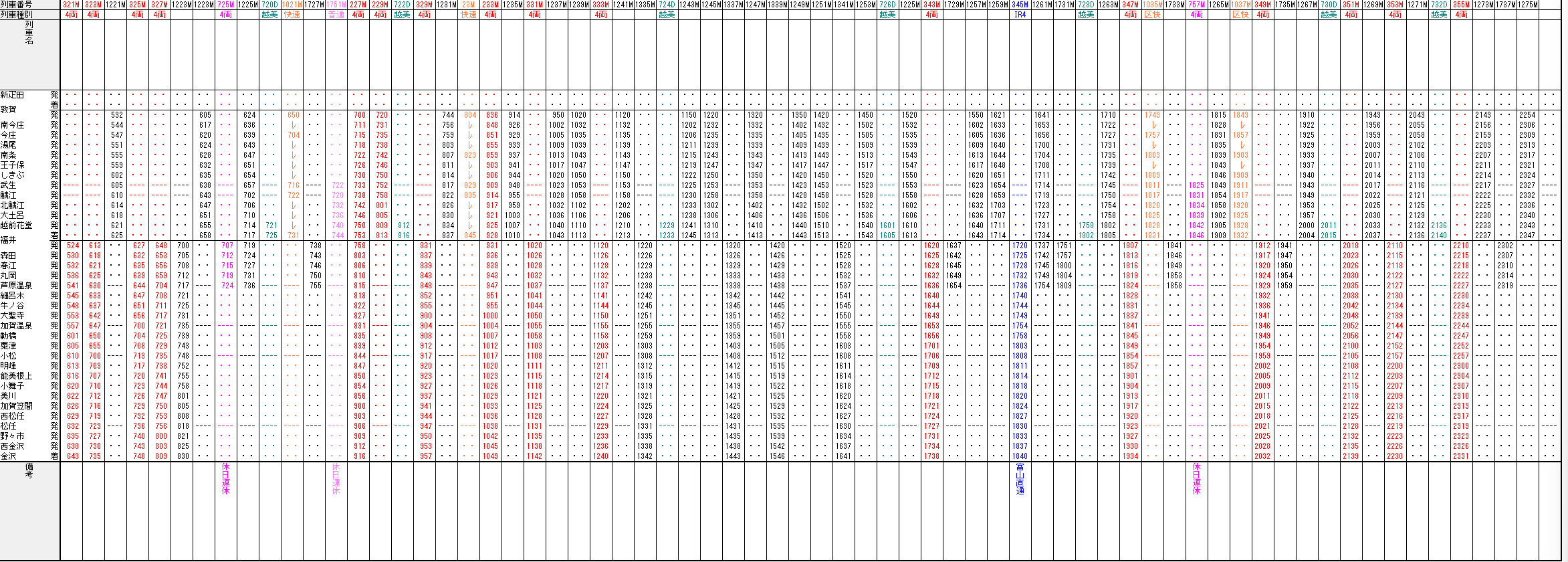Select the IR4 train type cell
This screenshot has height=562, width=1568.
coord(1020,14)
